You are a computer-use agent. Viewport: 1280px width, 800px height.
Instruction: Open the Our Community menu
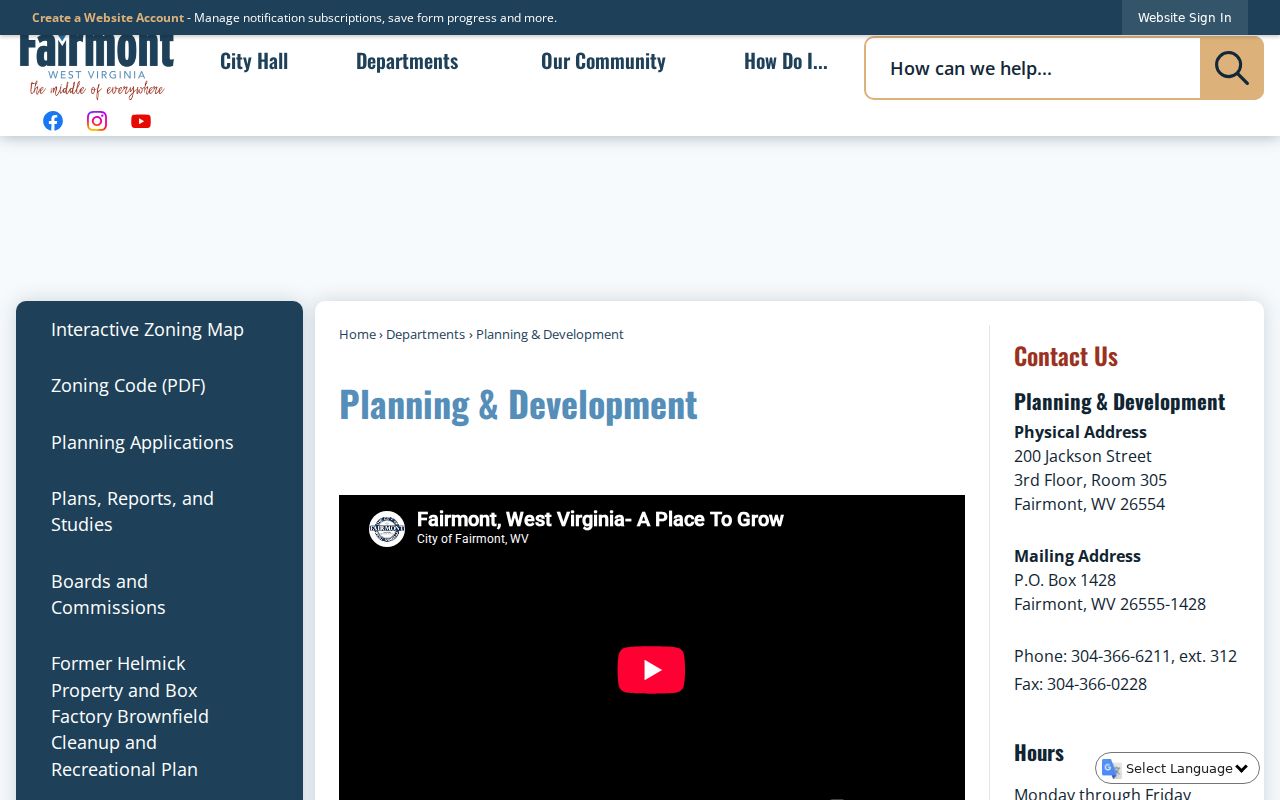coord(603,61)
